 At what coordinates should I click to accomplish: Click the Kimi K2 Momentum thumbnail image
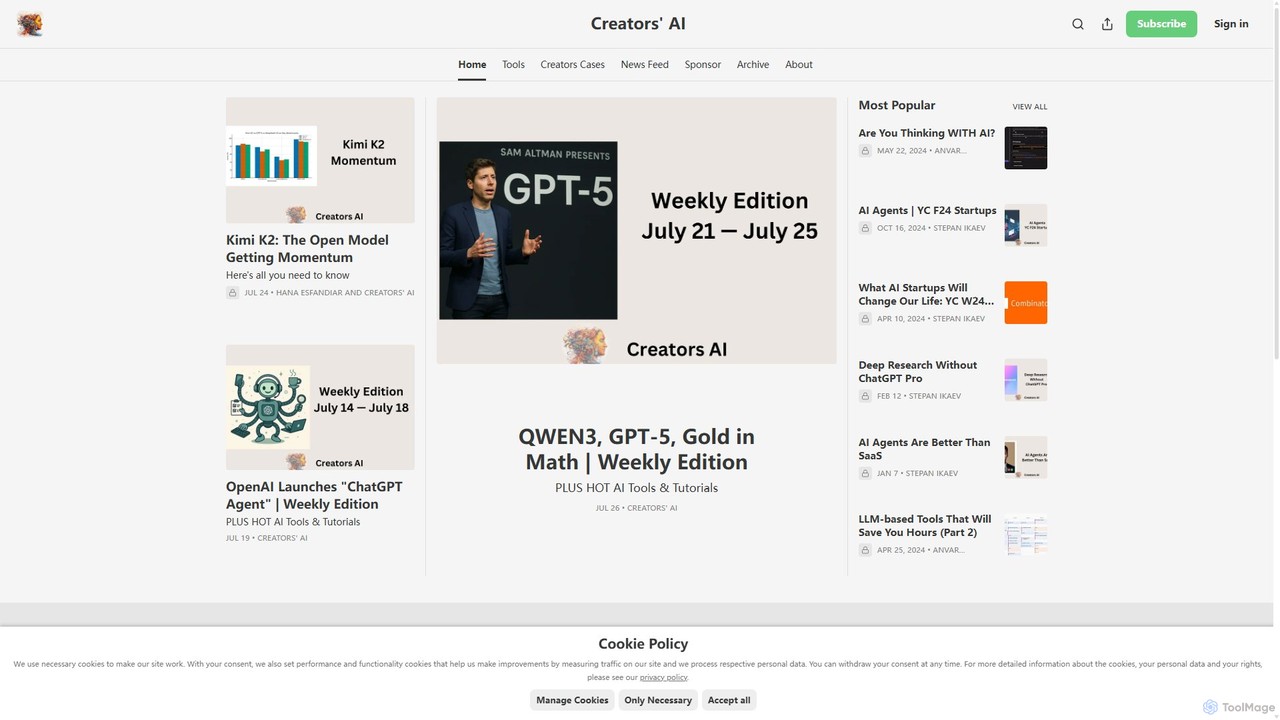[x=320, y=160]
